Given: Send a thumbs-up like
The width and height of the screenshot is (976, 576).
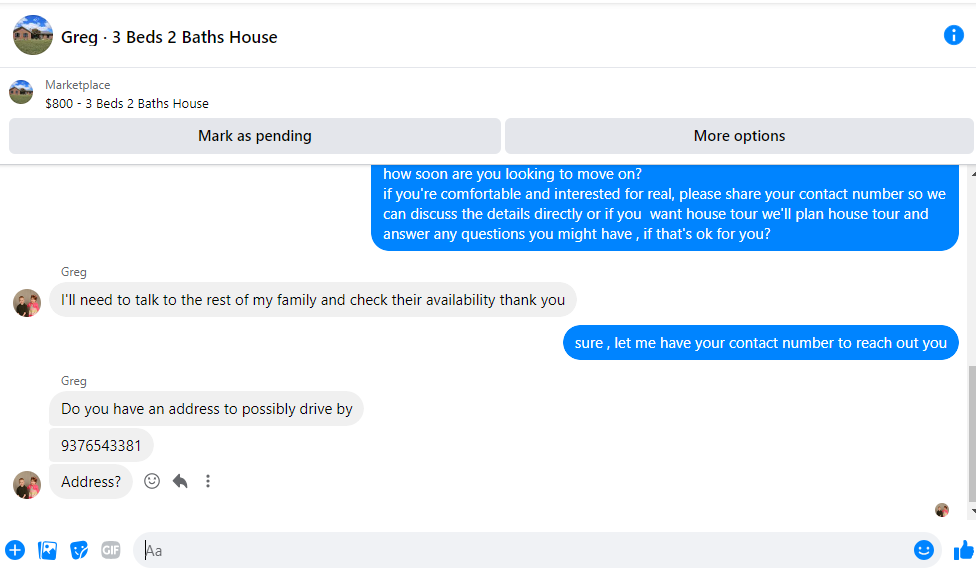Looking at the screenshot, I should pos(964,550).
